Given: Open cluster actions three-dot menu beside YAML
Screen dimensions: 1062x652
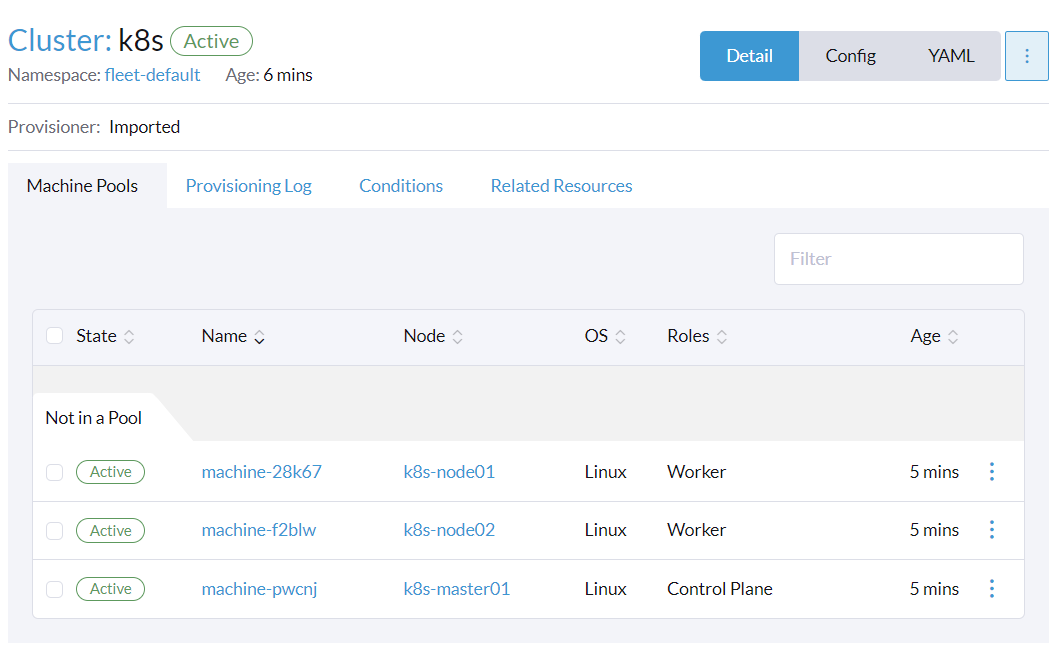Looking at the screenshot, I should 1027,56.
